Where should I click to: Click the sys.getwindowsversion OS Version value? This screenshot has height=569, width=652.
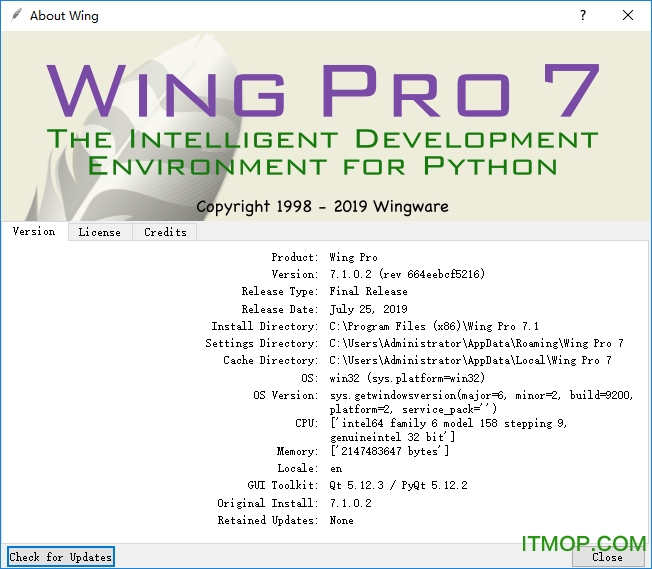coord(482,402)
